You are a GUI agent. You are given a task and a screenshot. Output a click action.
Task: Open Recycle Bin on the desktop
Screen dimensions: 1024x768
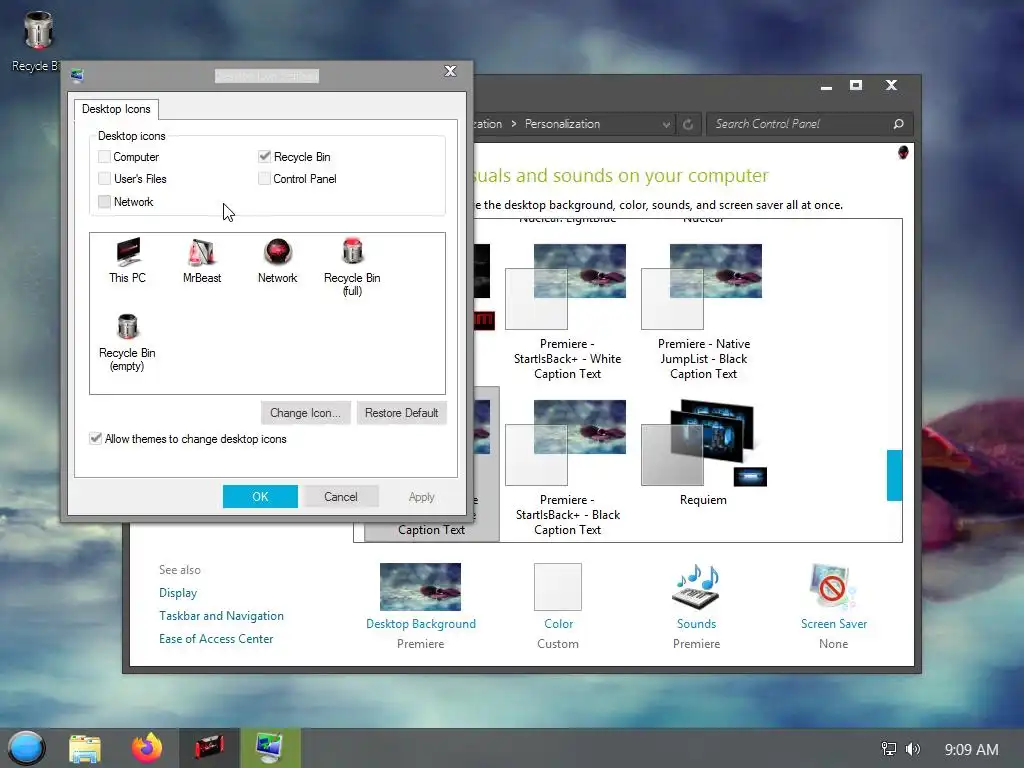37,40
